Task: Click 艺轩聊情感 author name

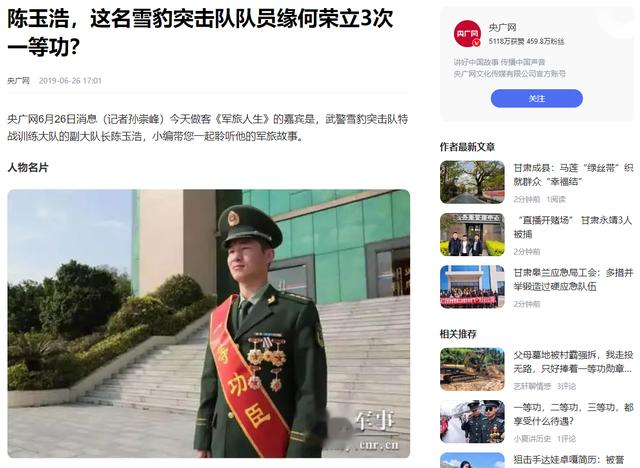Action: tap(532, 386)
